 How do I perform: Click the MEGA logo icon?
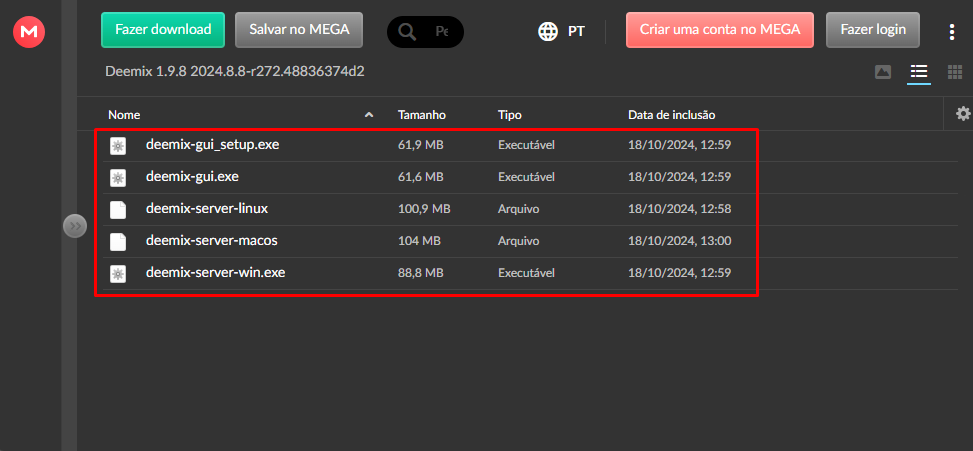[x=29, y=31]
